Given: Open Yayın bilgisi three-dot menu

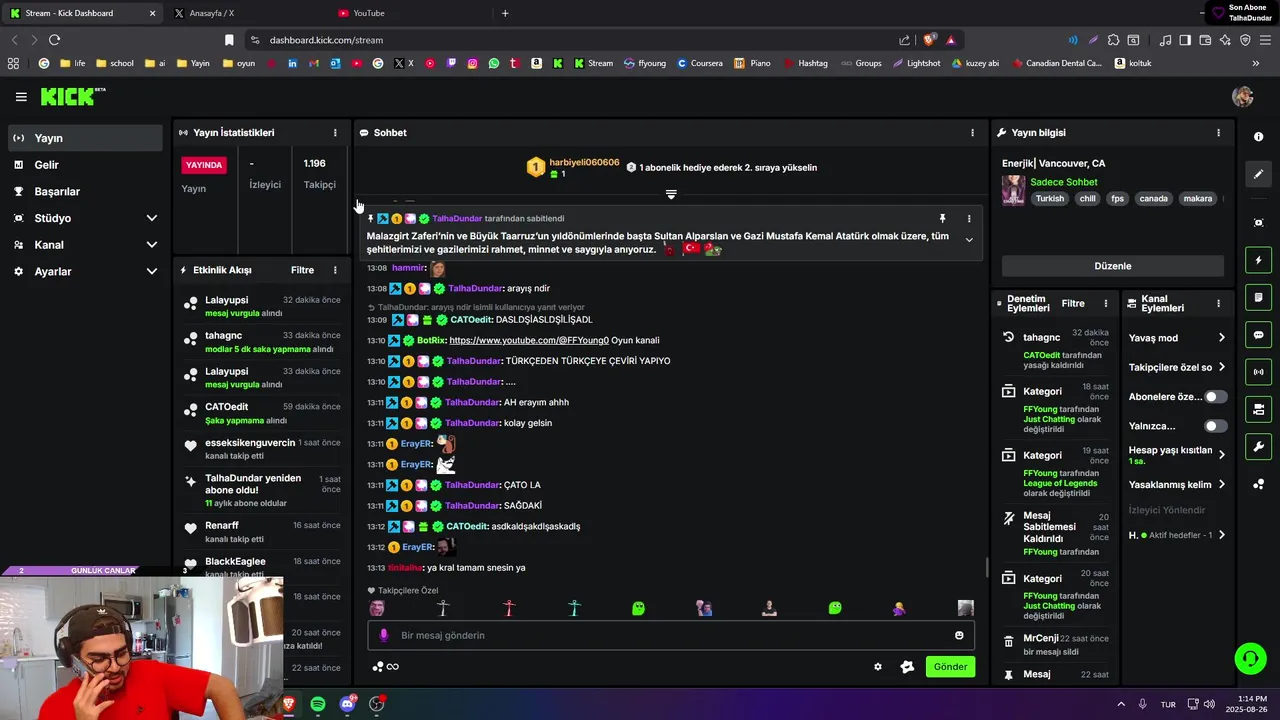Looking at the screenshot, I should click(1218, 132).
